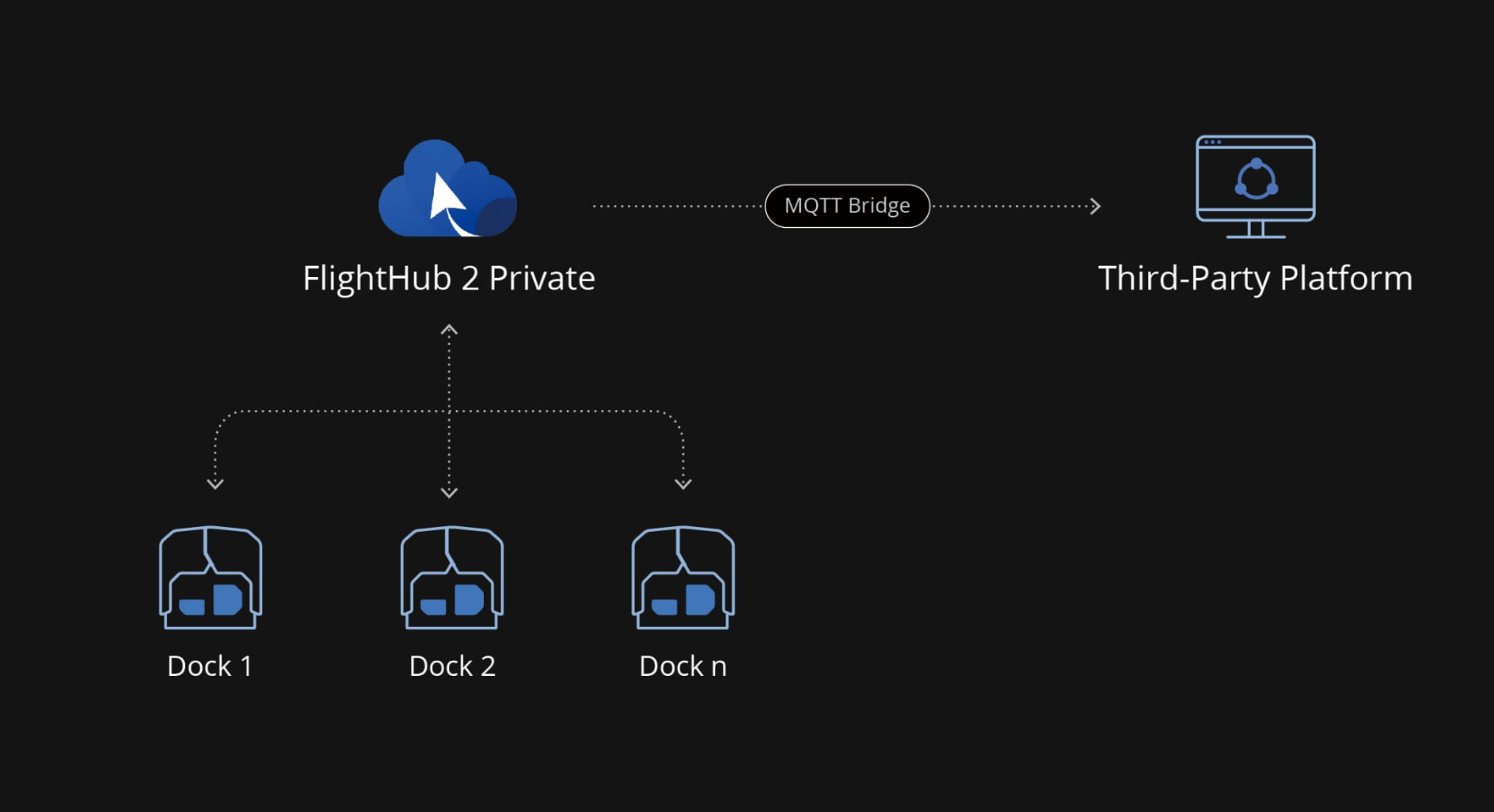The width and height of the screenshot is (1494, 812).
Task: Click the "FlightHub 2 Private" text
Action: point(449,279)
